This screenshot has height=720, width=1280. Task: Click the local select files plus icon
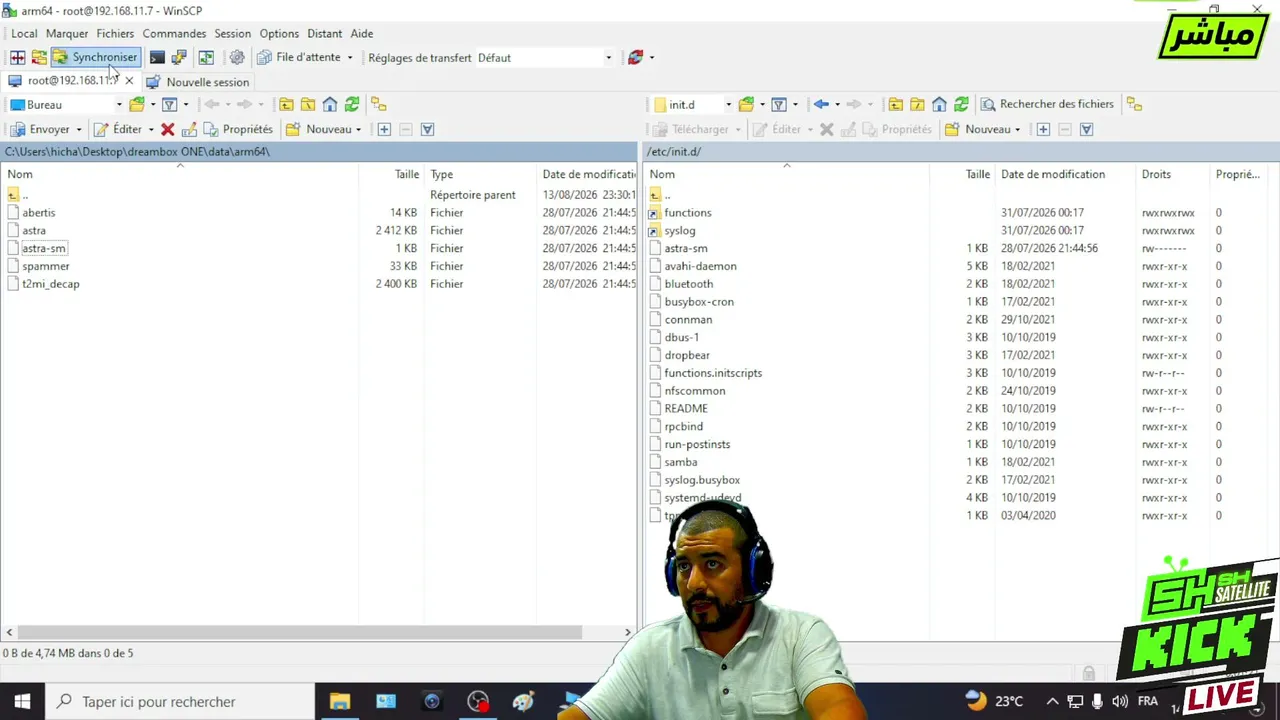tap(384, 129)
